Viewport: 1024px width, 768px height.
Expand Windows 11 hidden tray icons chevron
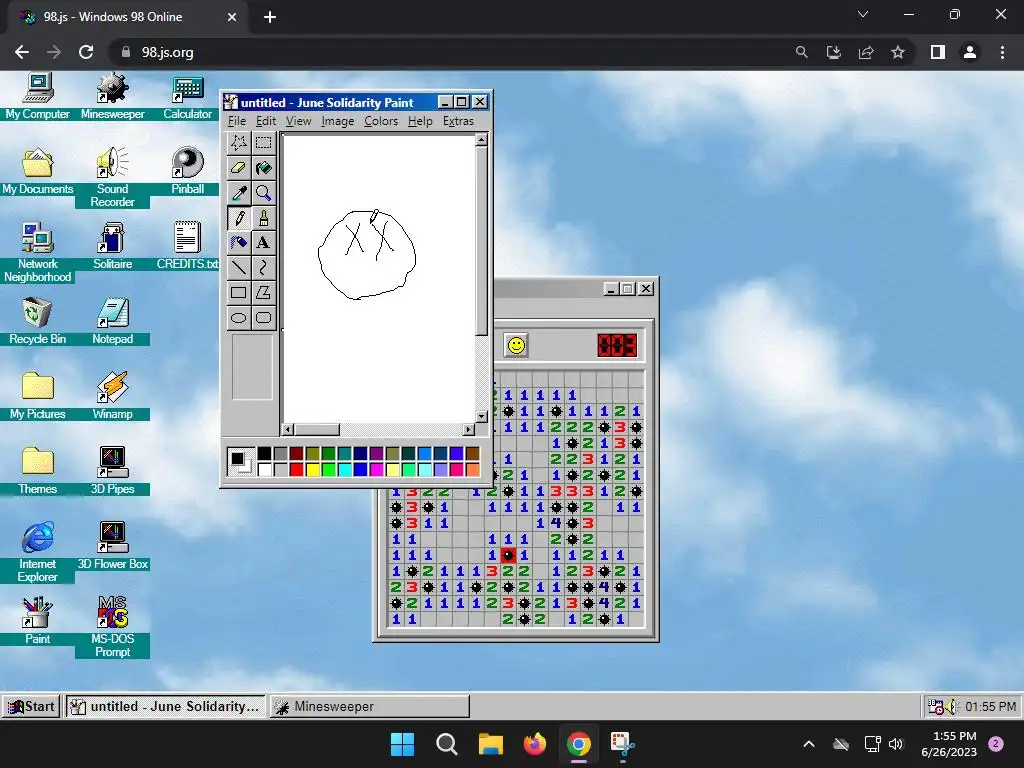coord(808,744)
